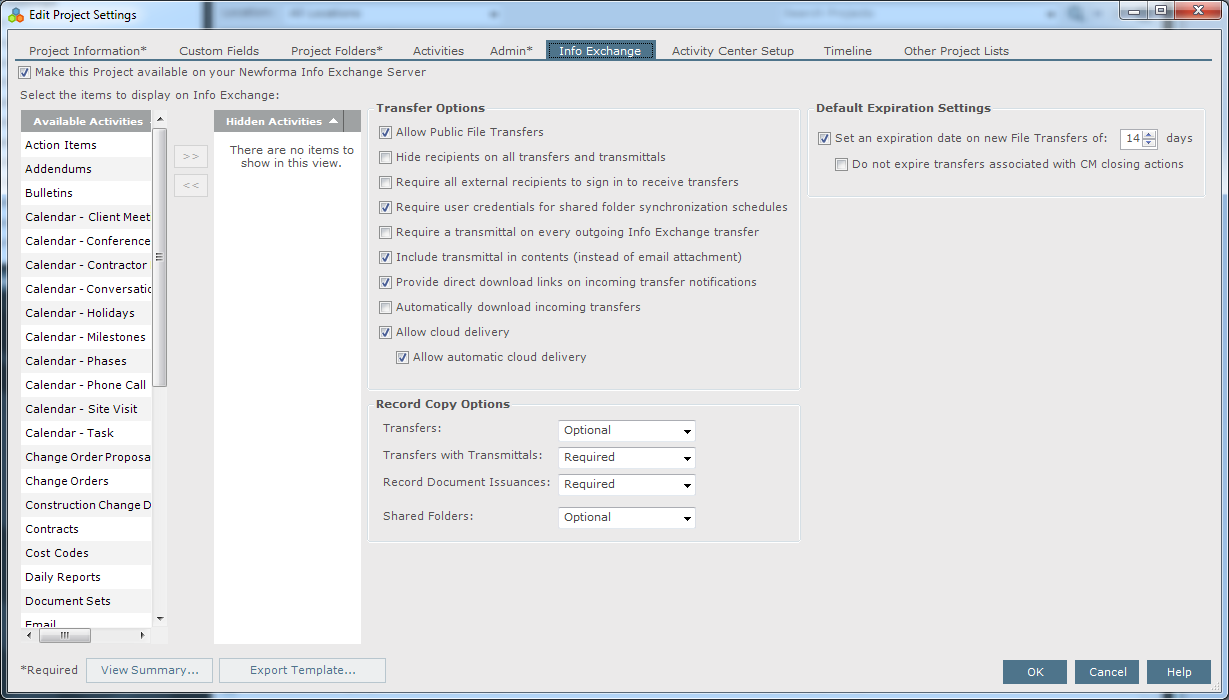The height and width of the screenshot is (700, 1229).
Task: Select the Info Exchange tab
Action: click(600, 51)
